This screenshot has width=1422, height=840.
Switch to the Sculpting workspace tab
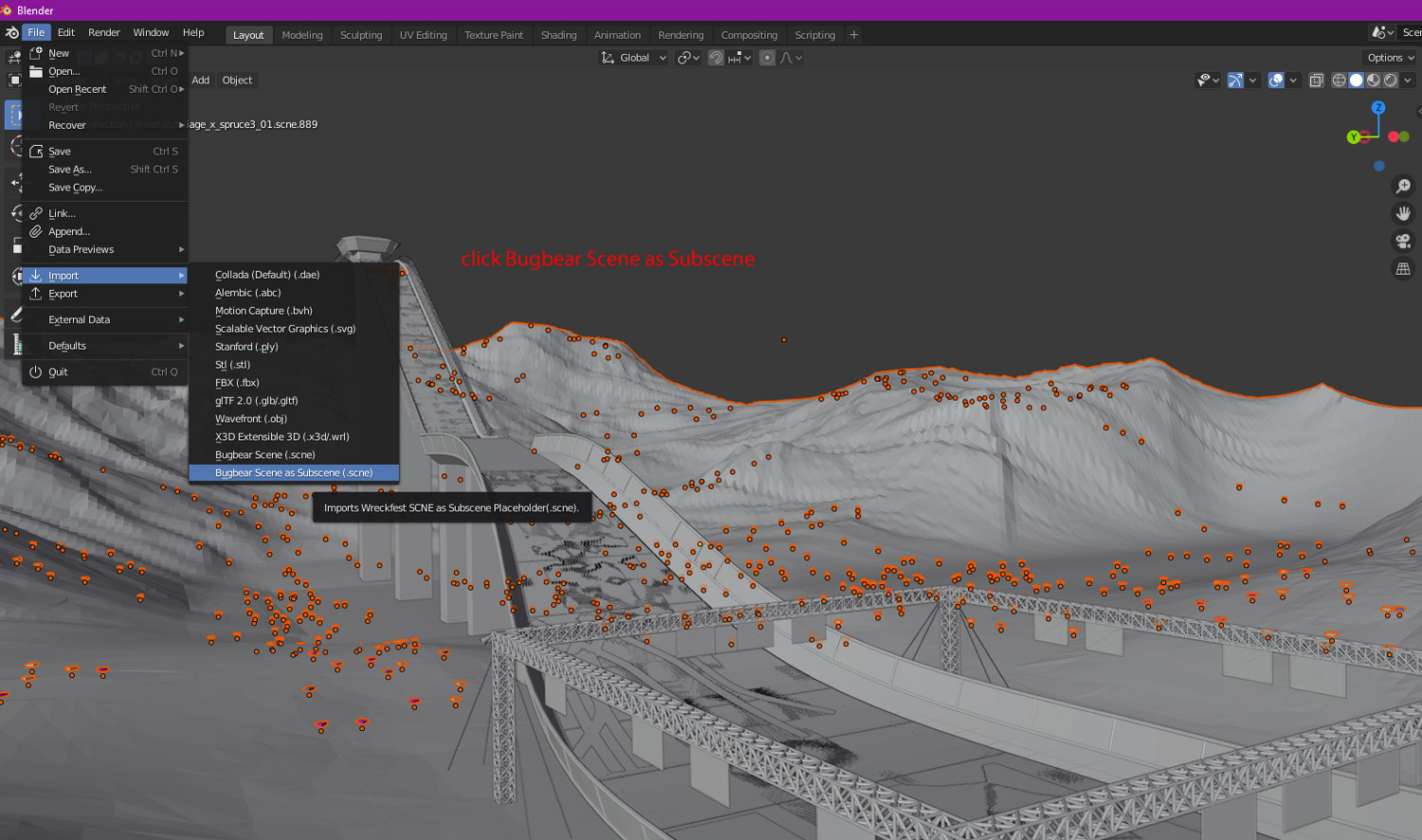361,35
